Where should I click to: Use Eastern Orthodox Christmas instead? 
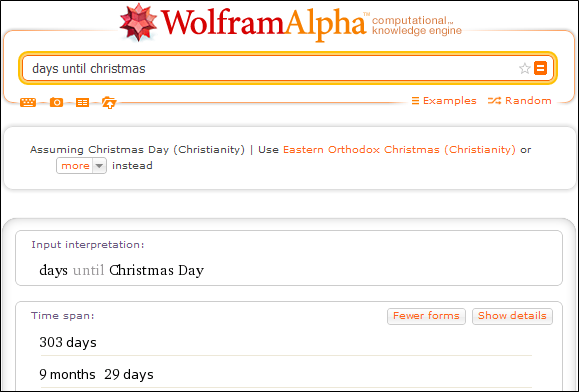pyautogui.click(x=399, y=149)
